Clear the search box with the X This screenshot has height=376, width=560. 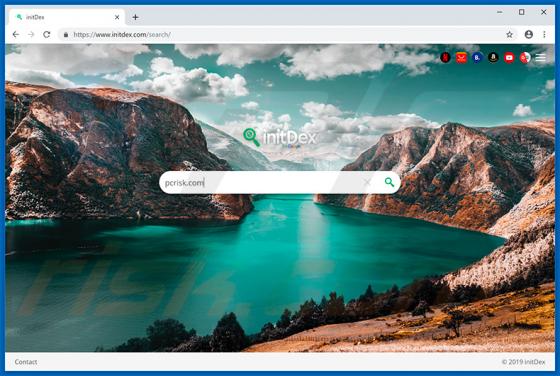[x=367, y=182]
